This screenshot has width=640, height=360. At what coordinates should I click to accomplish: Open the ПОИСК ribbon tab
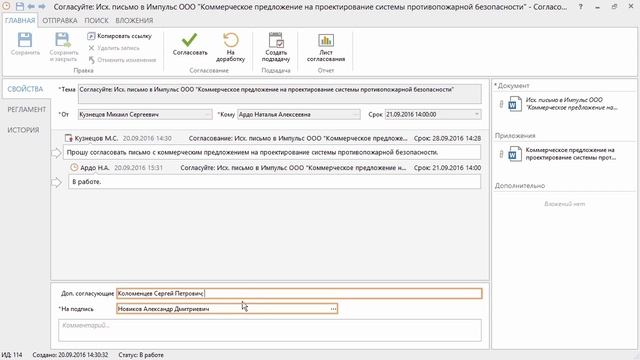(96, 20)
